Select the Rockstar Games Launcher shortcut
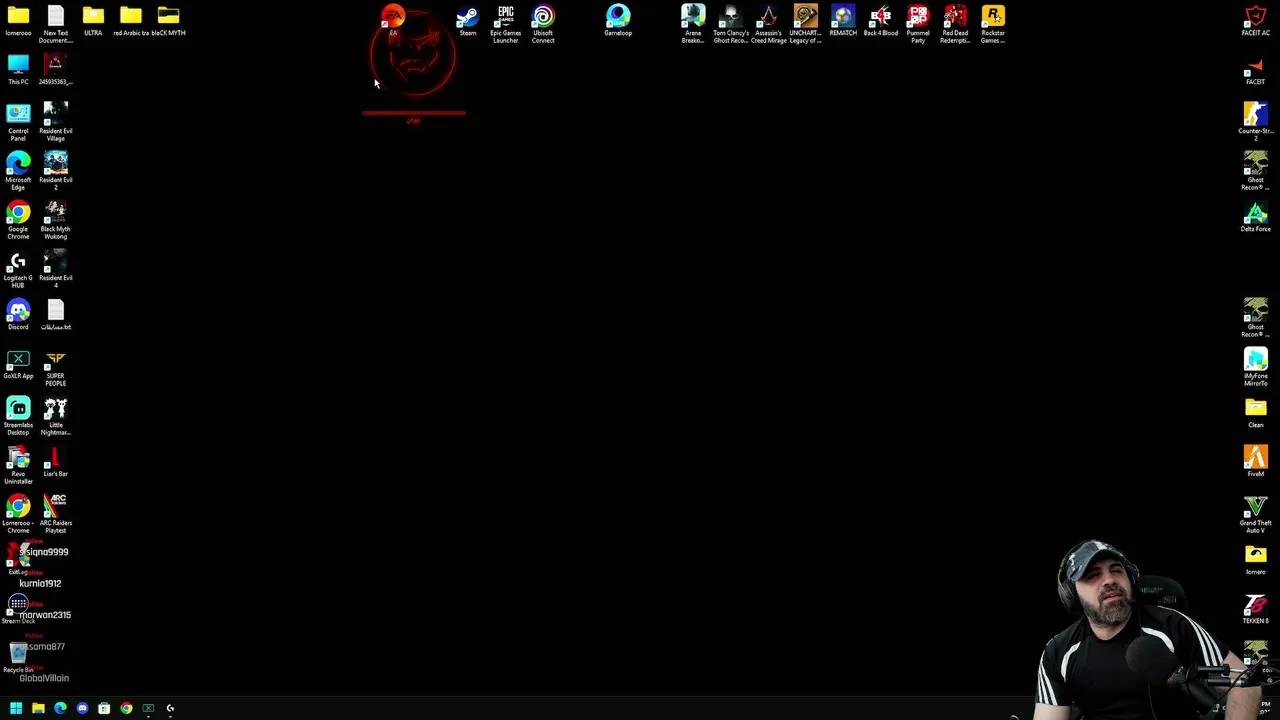This screenshot has height=720, width=1280. [x=993, y=24]
